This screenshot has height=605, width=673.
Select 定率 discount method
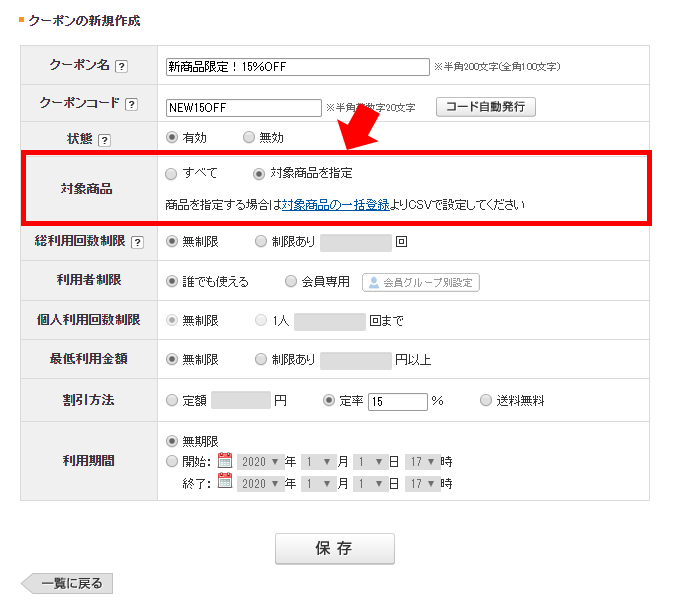(329, 400)
